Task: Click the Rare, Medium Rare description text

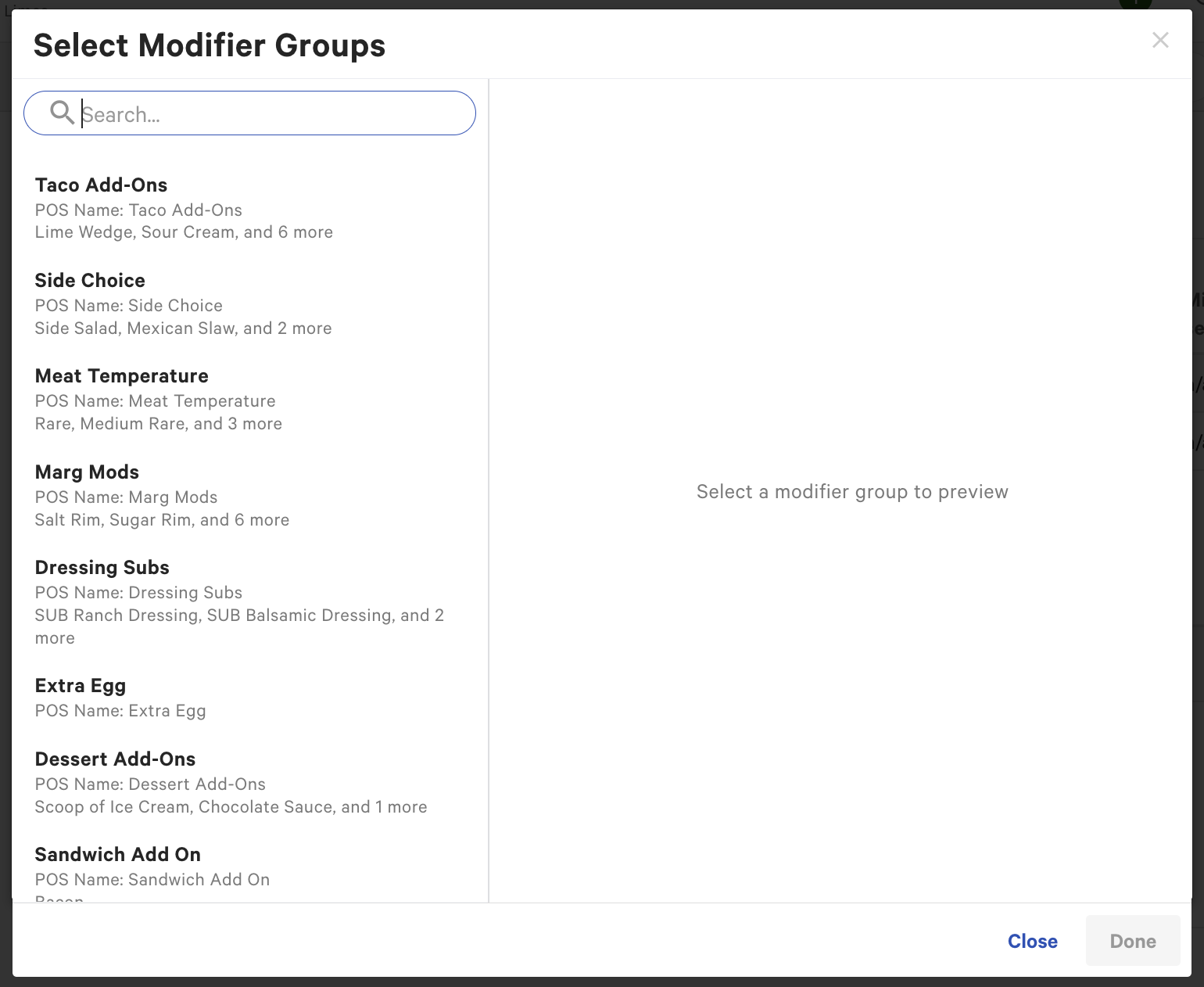Action: [x=158, y=423]
